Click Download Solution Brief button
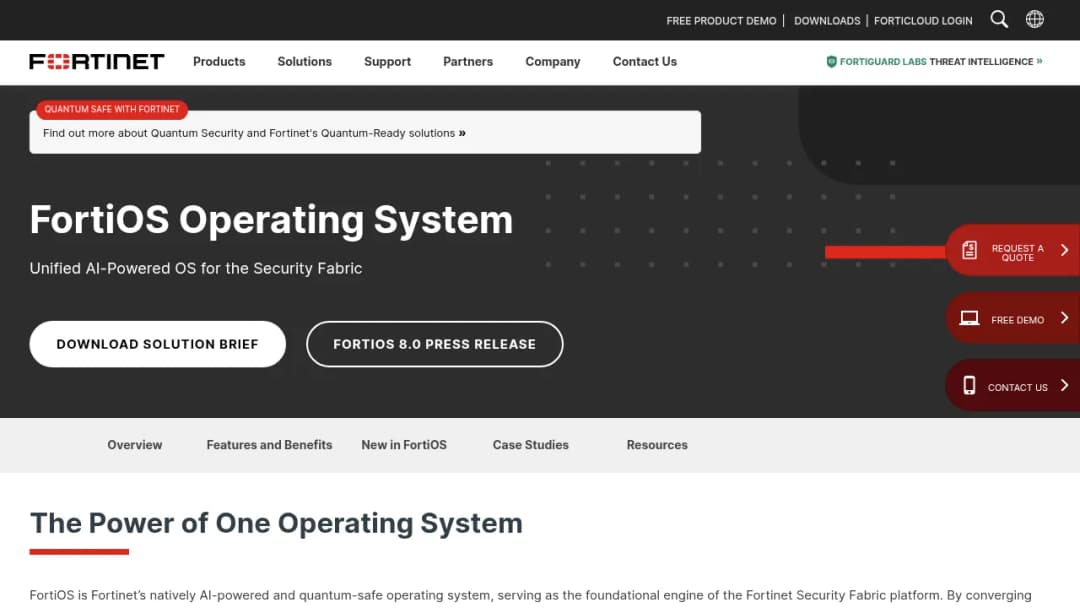This screenshot has width=1080, height=608. coord(157,344)
